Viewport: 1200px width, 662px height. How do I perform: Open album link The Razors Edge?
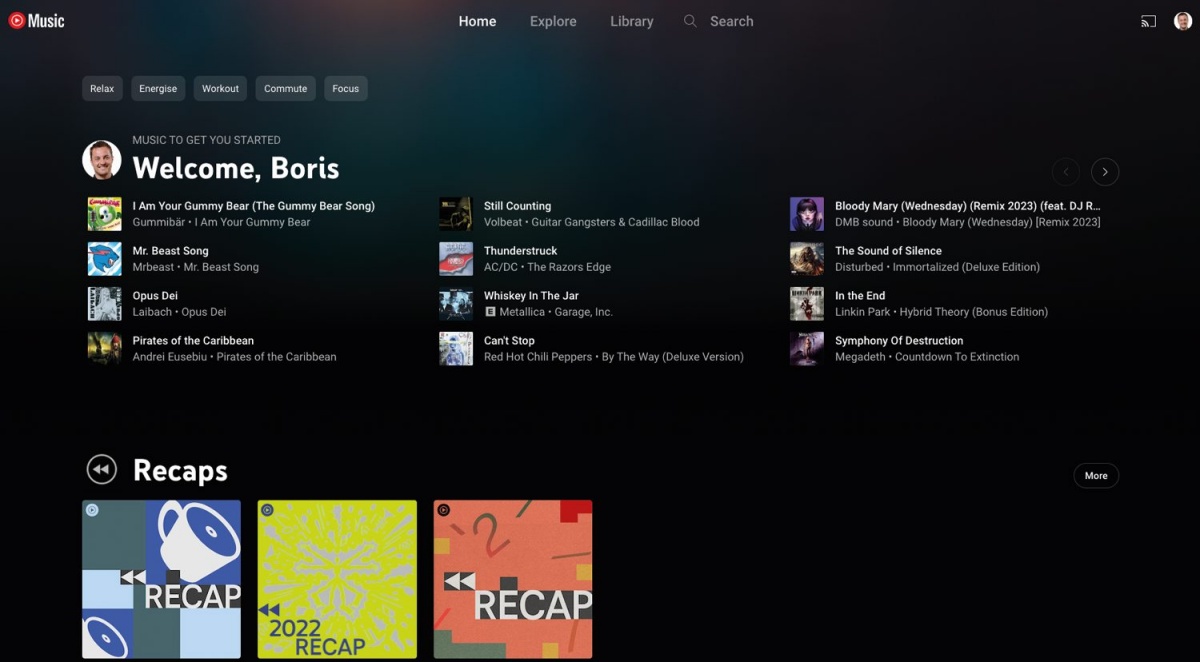click(x=569, y=267)
